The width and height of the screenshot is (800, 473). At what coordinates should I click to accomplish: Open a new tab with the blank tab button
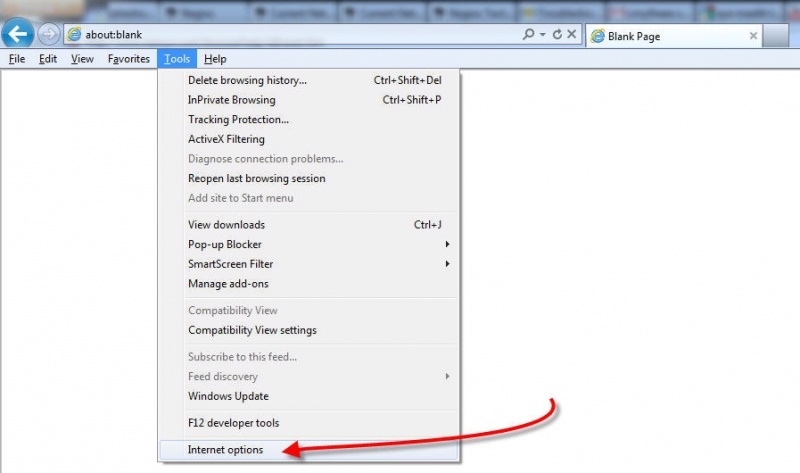coord(776,36)
